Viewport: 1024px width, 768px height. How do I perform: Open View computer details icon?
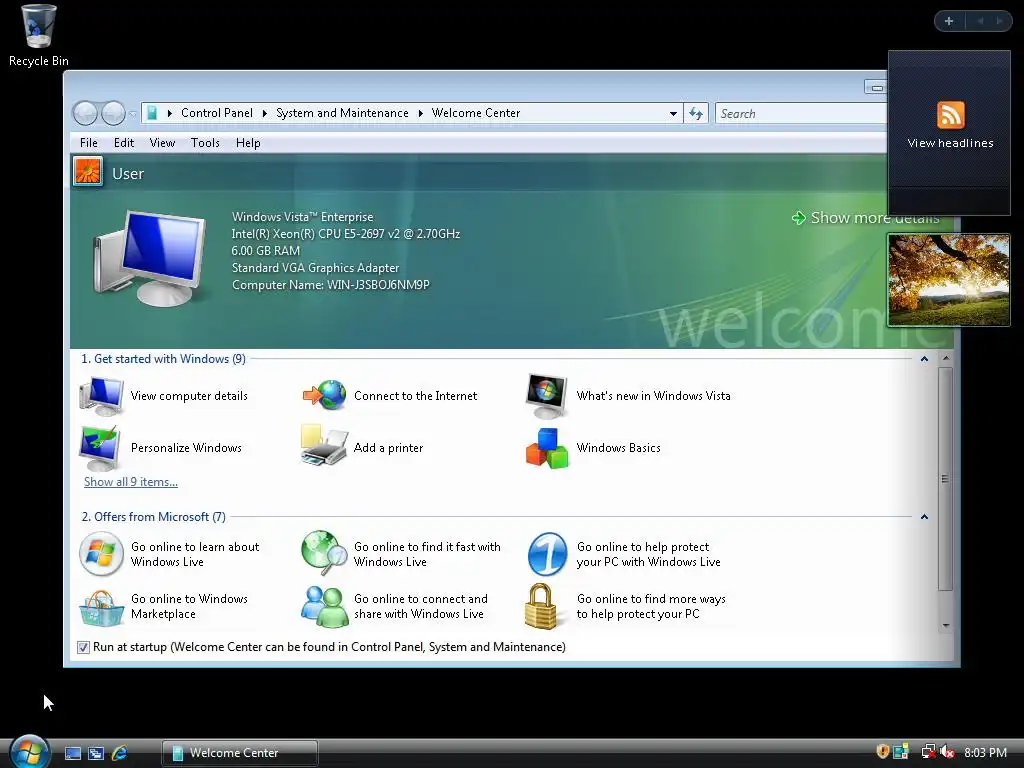tap(101, 396)
